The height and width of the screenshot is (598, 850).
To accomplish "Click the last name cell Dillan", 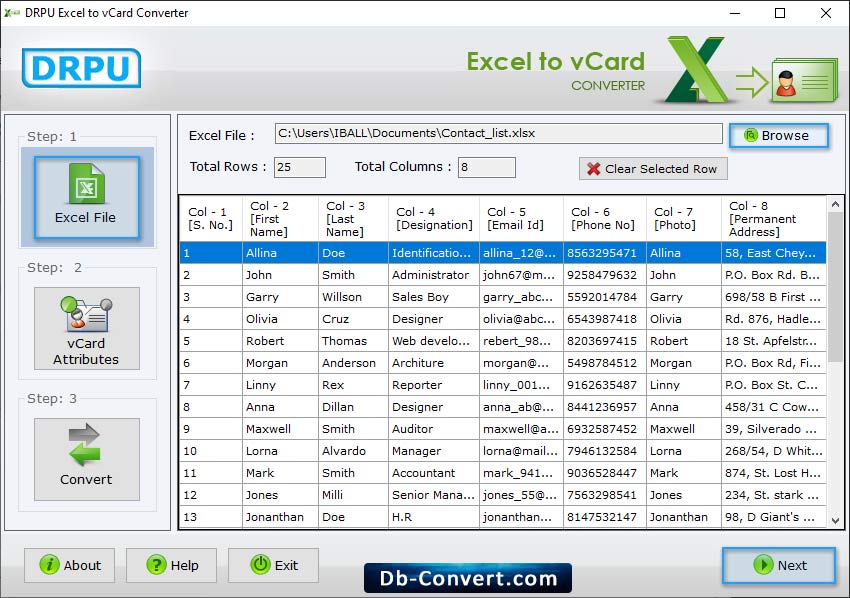I will point(353,407).
